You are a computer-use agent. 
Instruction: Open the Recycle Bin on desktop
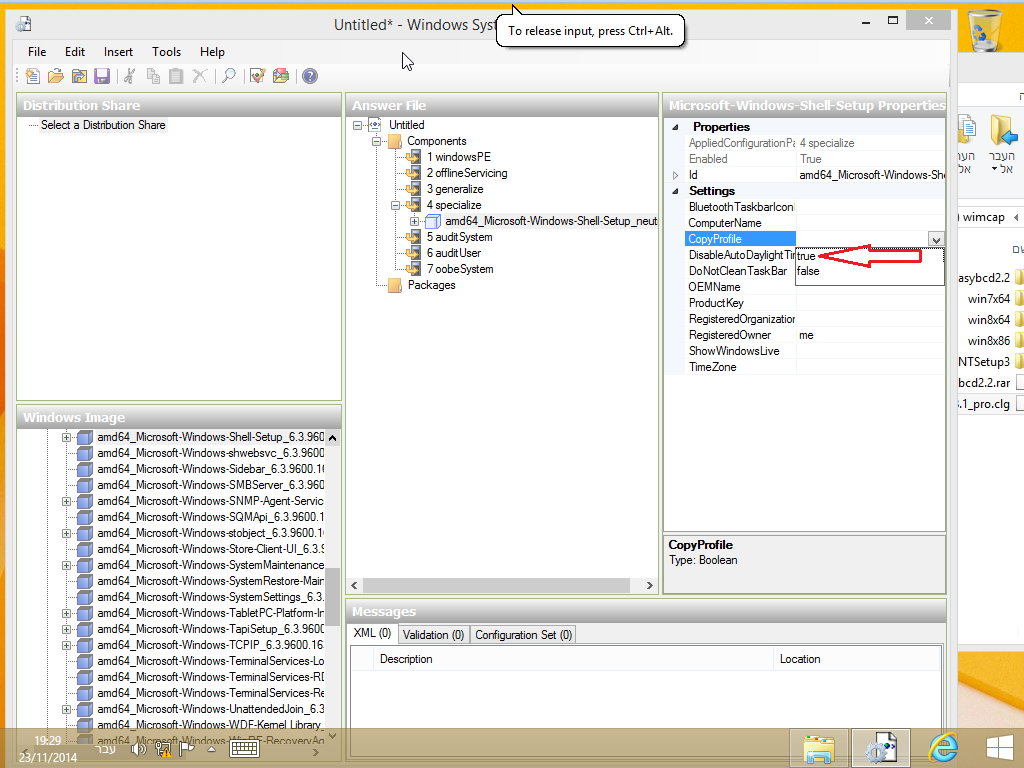click(x=984, y=30)
